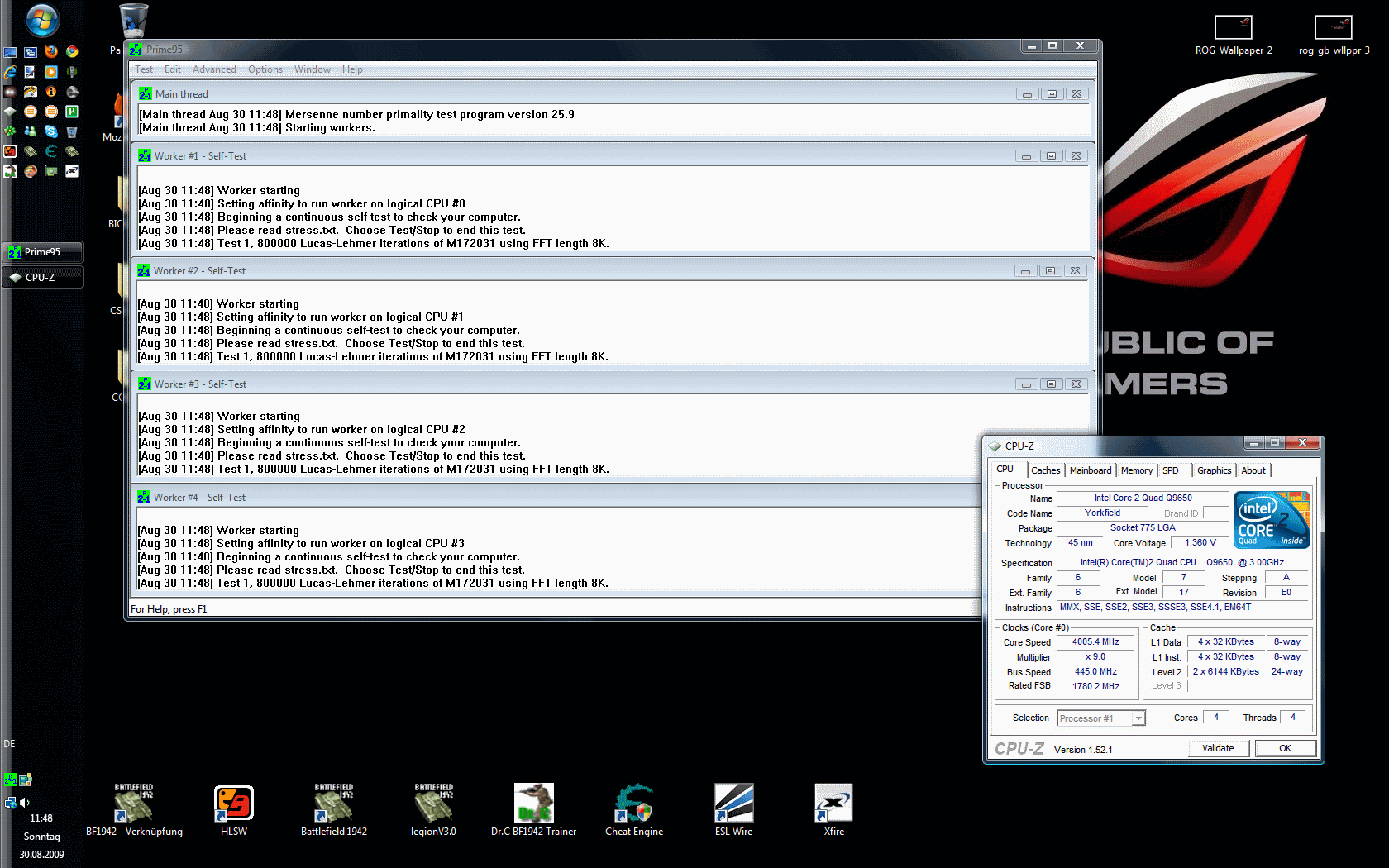The image size is (1389, 868).
Task: Click the Name field Intel Core 2 Quad Q9650
Action: click(x=1143, y=498)
